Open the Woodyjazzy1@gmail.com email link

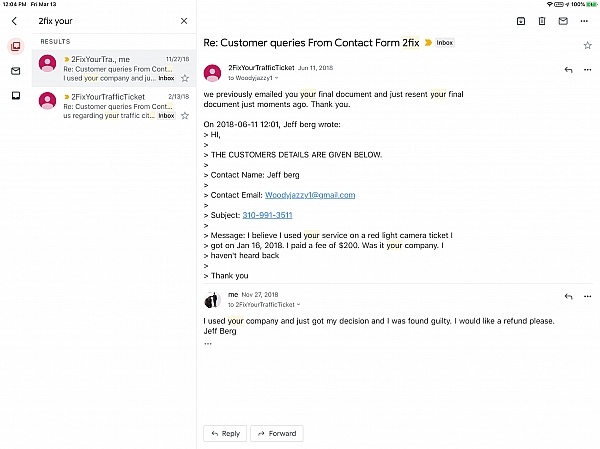pos(310,195)
